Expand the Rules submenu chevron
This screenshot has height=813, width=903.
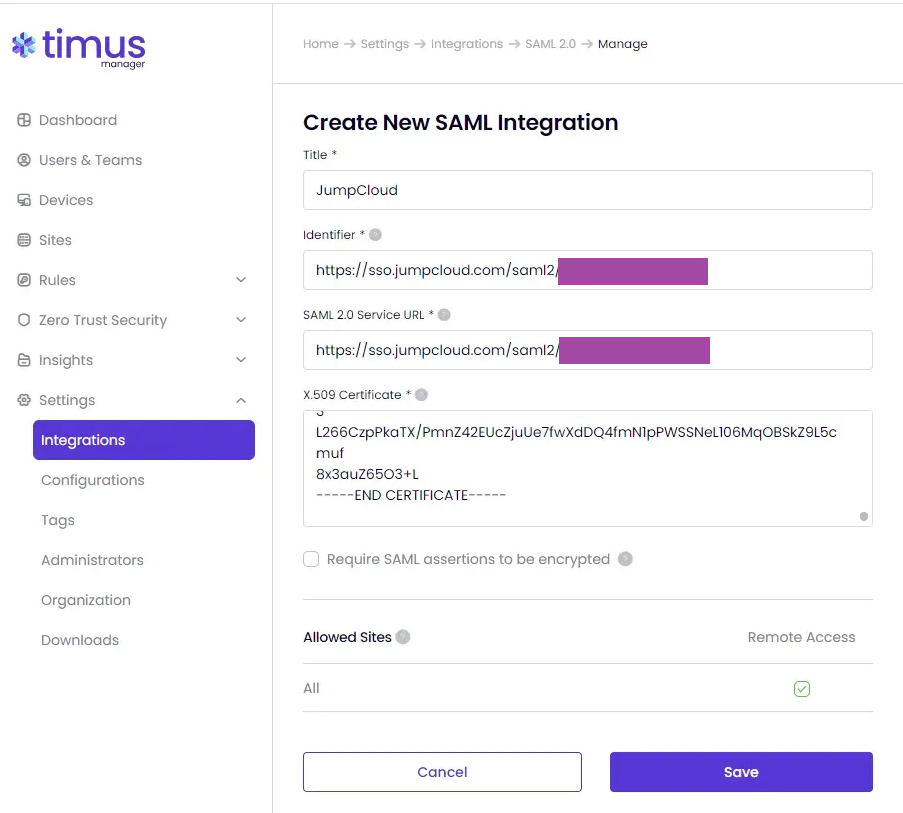pyautogui.click(x=241, y=280)
